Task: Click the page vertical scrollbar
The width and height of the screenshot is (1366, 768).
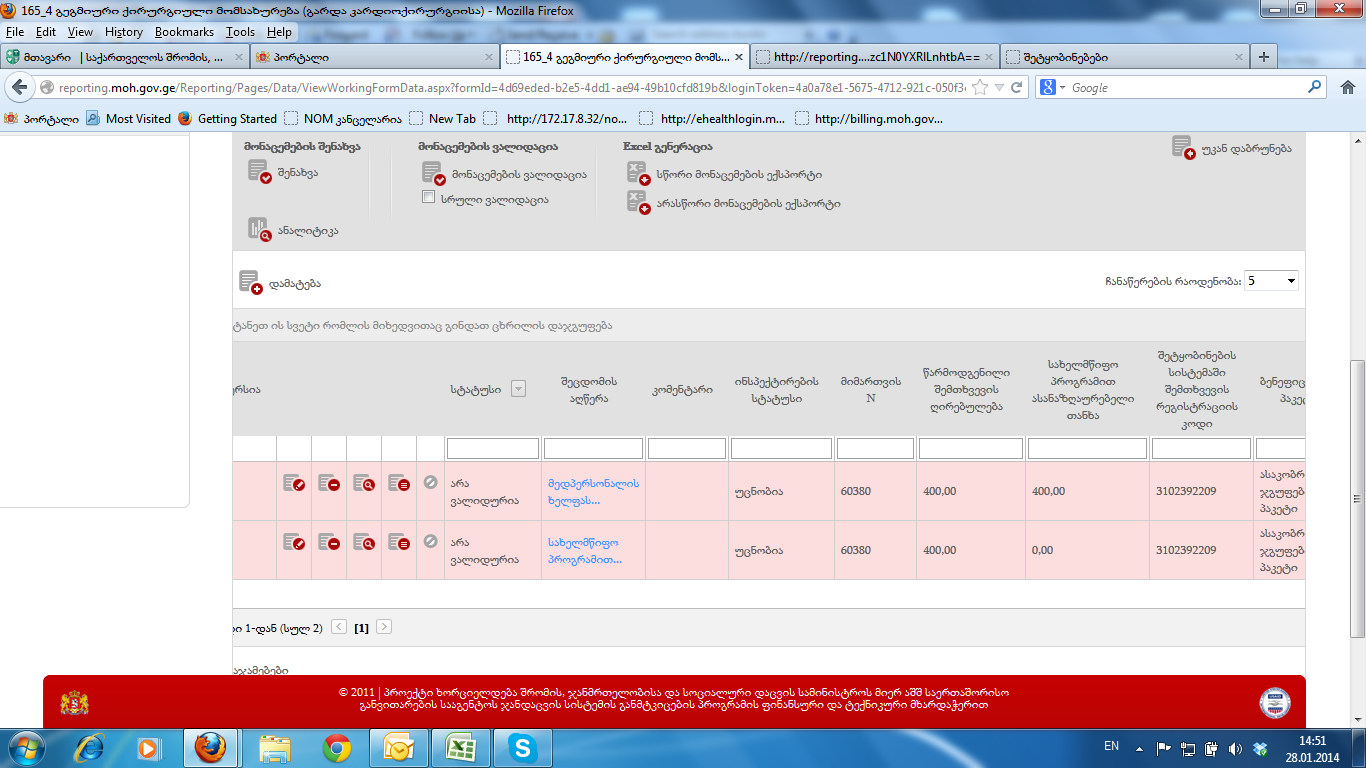Action: pyautogui.click(x=1357, y=498)
